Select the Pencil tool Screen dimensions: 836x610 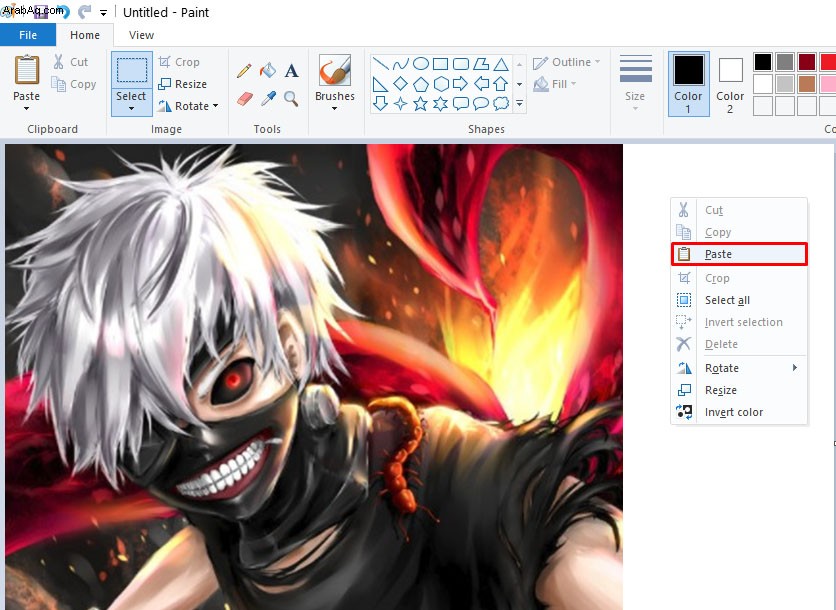[x=244, y=70]
